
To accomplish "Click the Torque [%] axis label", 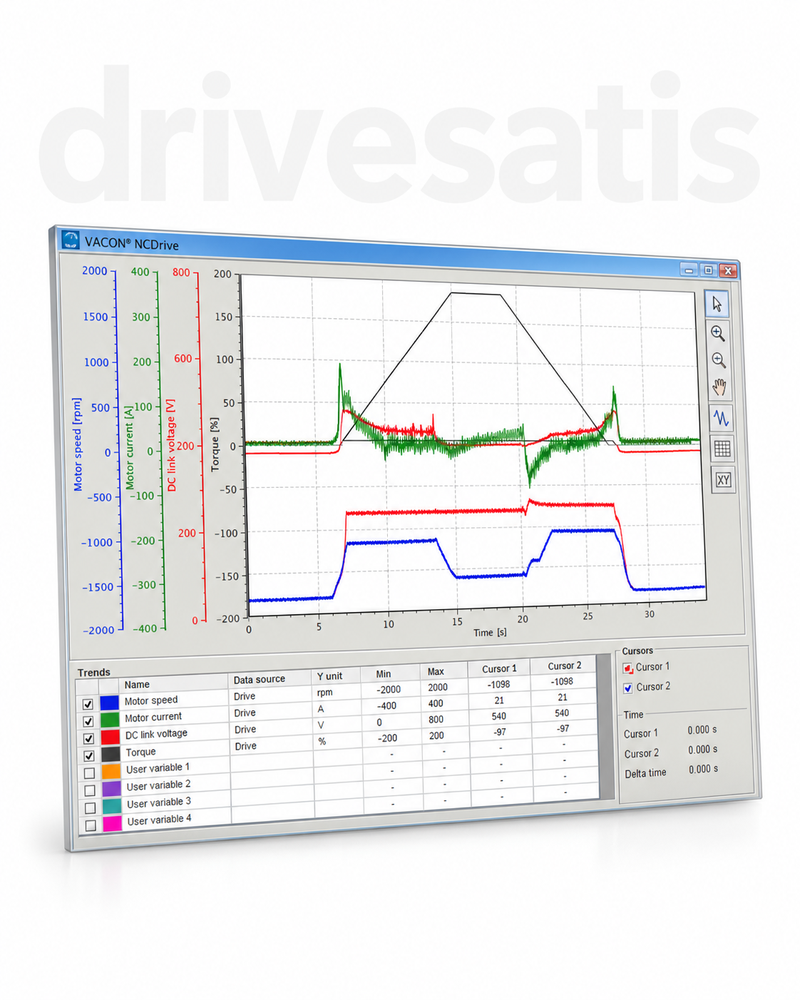I will point(214,445).
